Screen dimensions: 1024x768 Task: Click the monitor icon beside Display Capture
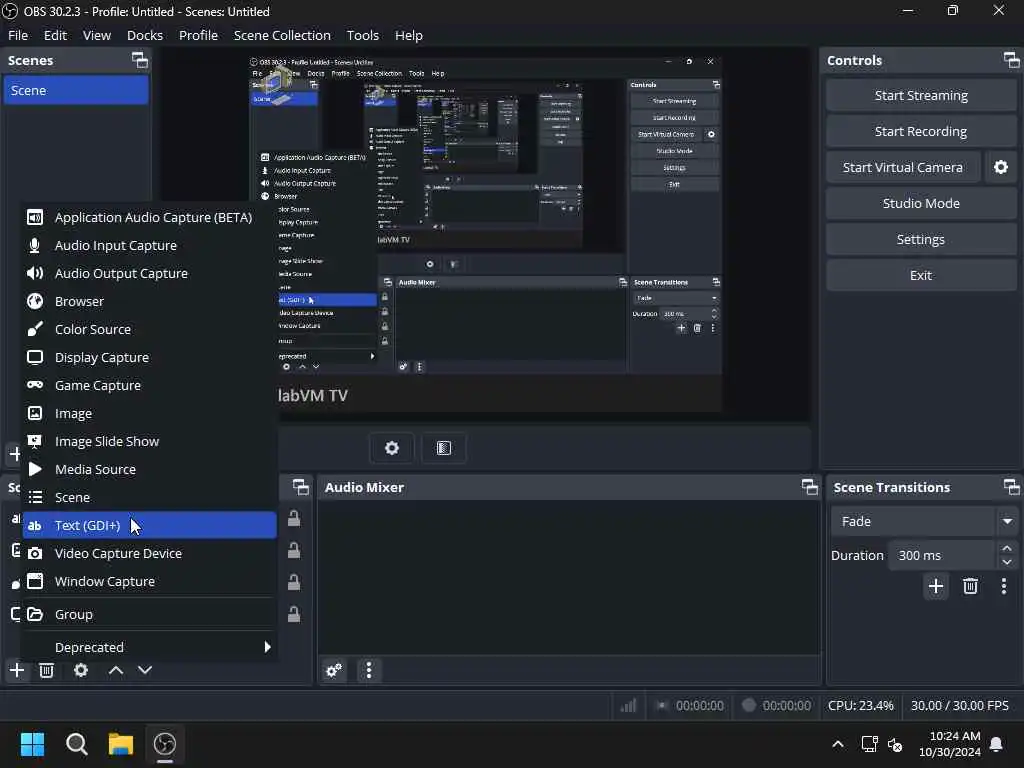pyautogui.click(x=35, y=357)
